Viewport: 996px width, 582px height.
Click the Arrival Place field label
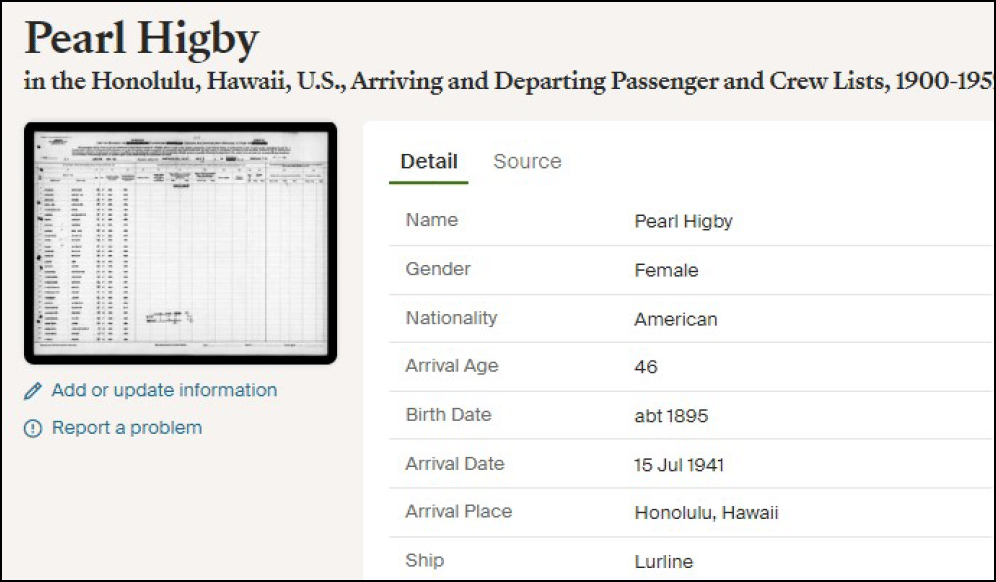[x=458, y=511]
